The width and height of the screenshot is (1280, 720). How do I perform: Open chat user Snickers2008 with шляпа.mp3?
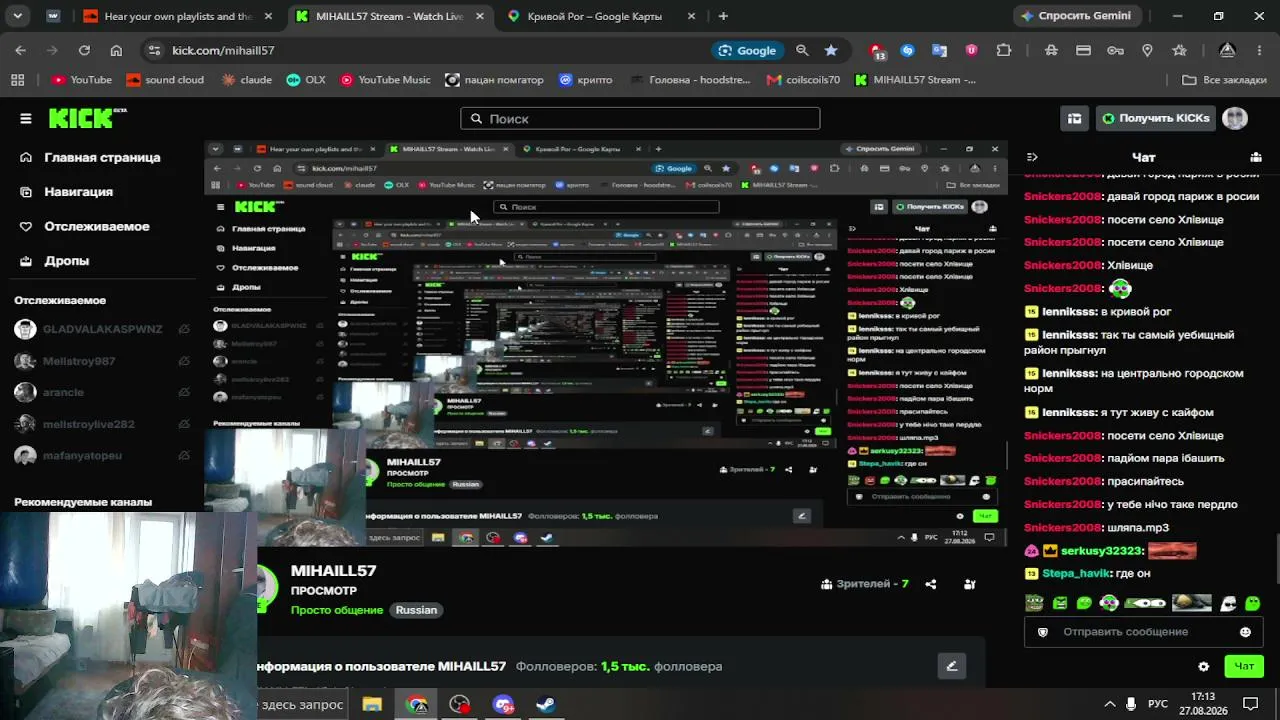point(1062,528)
